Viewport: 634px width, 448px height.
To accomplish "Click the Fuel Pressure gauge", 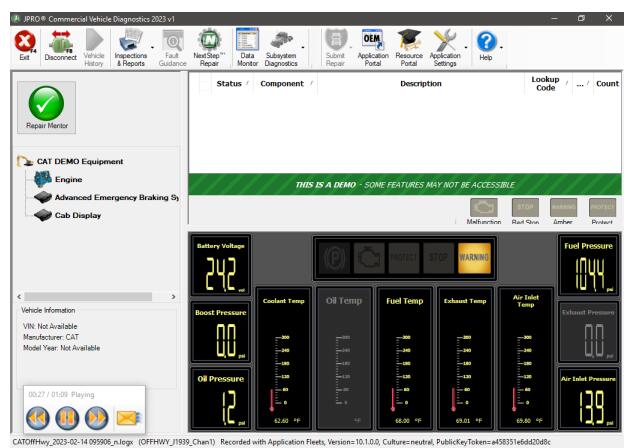I will [588, 266].
